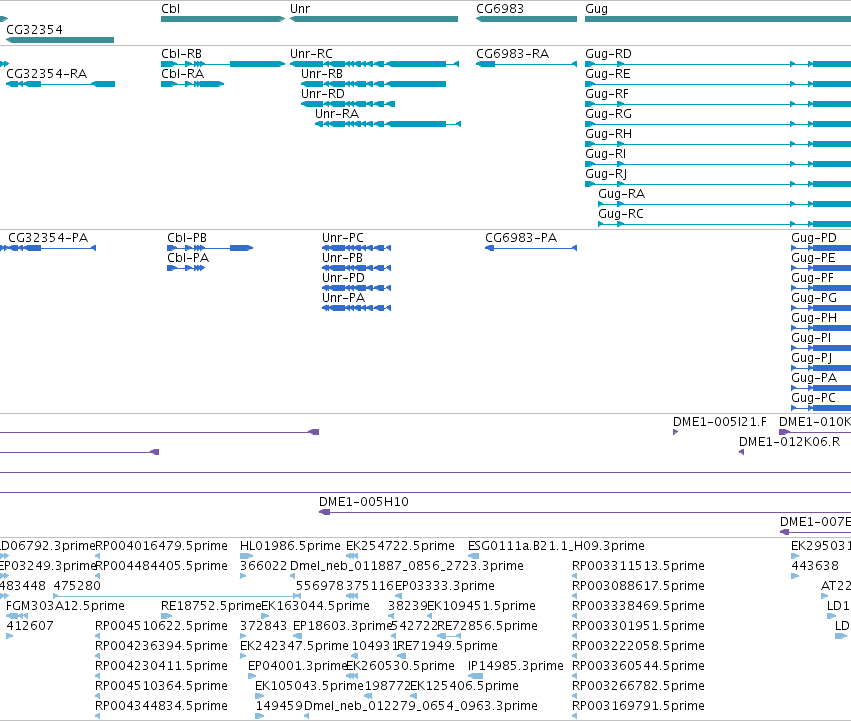
Task: Select the CG6983-PA protein glyph
Action: click(531, 248)
